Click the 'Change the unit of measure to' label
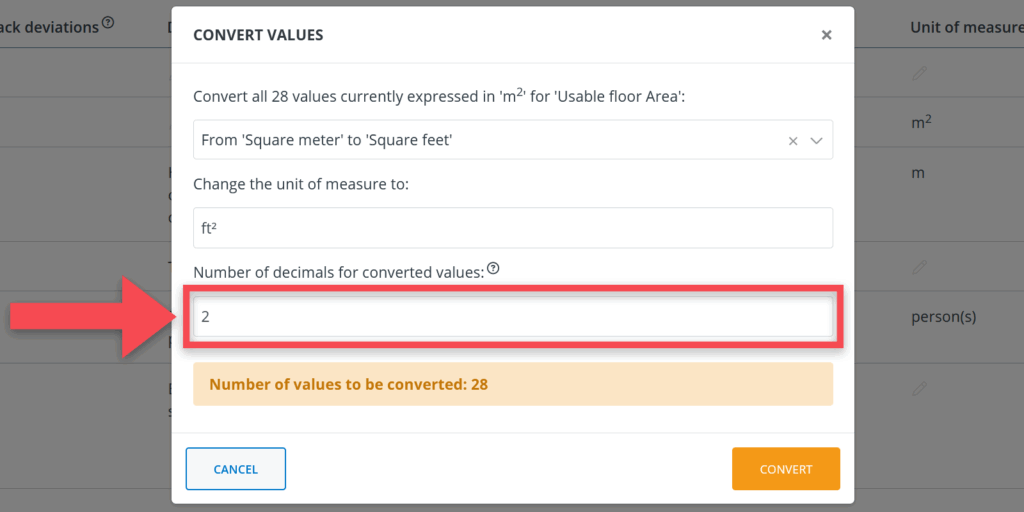The width and height of the screenshot is (1024, 512). (289, 183)
